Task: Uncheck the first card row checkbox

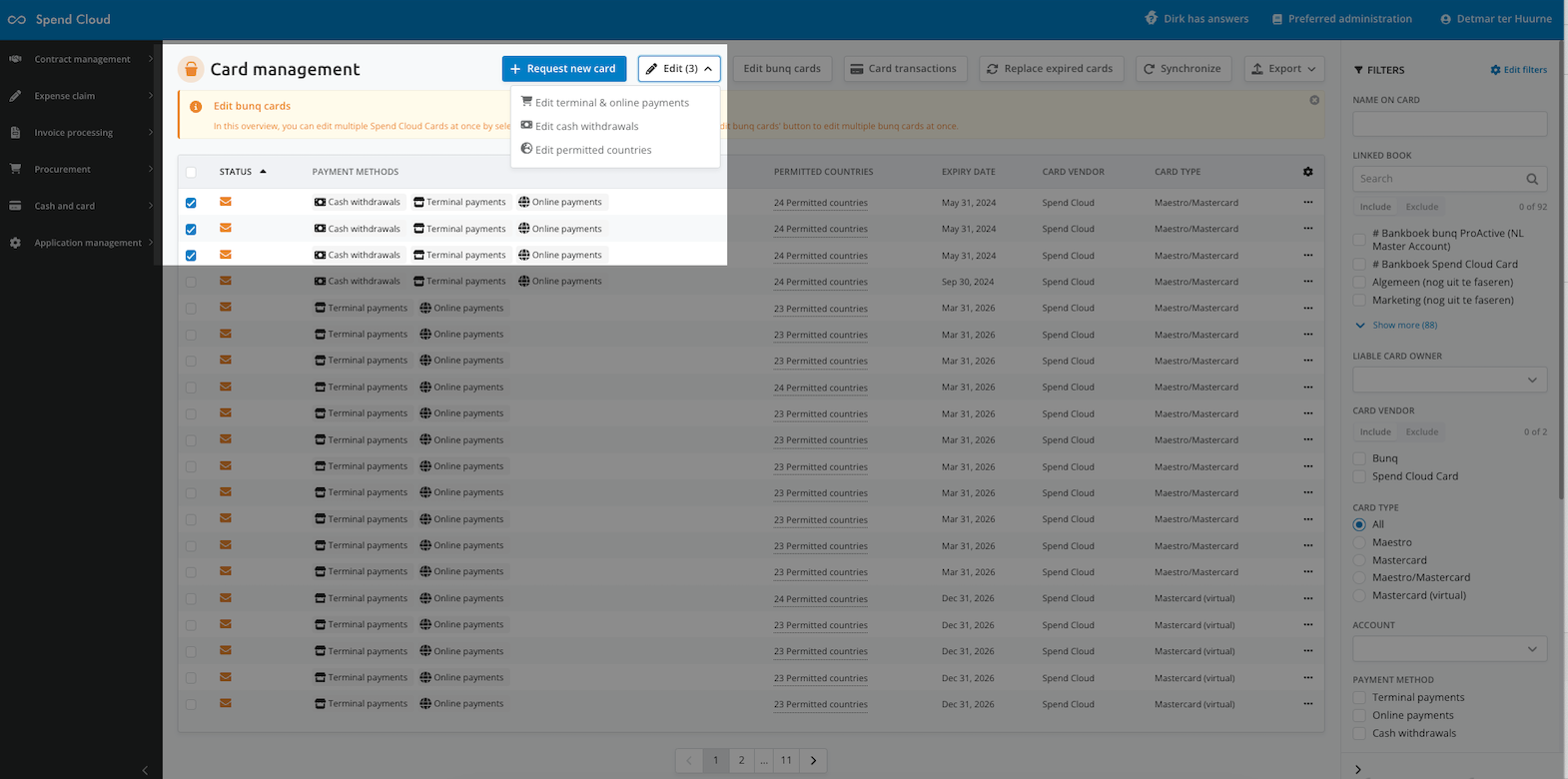Action: [191, 203]
